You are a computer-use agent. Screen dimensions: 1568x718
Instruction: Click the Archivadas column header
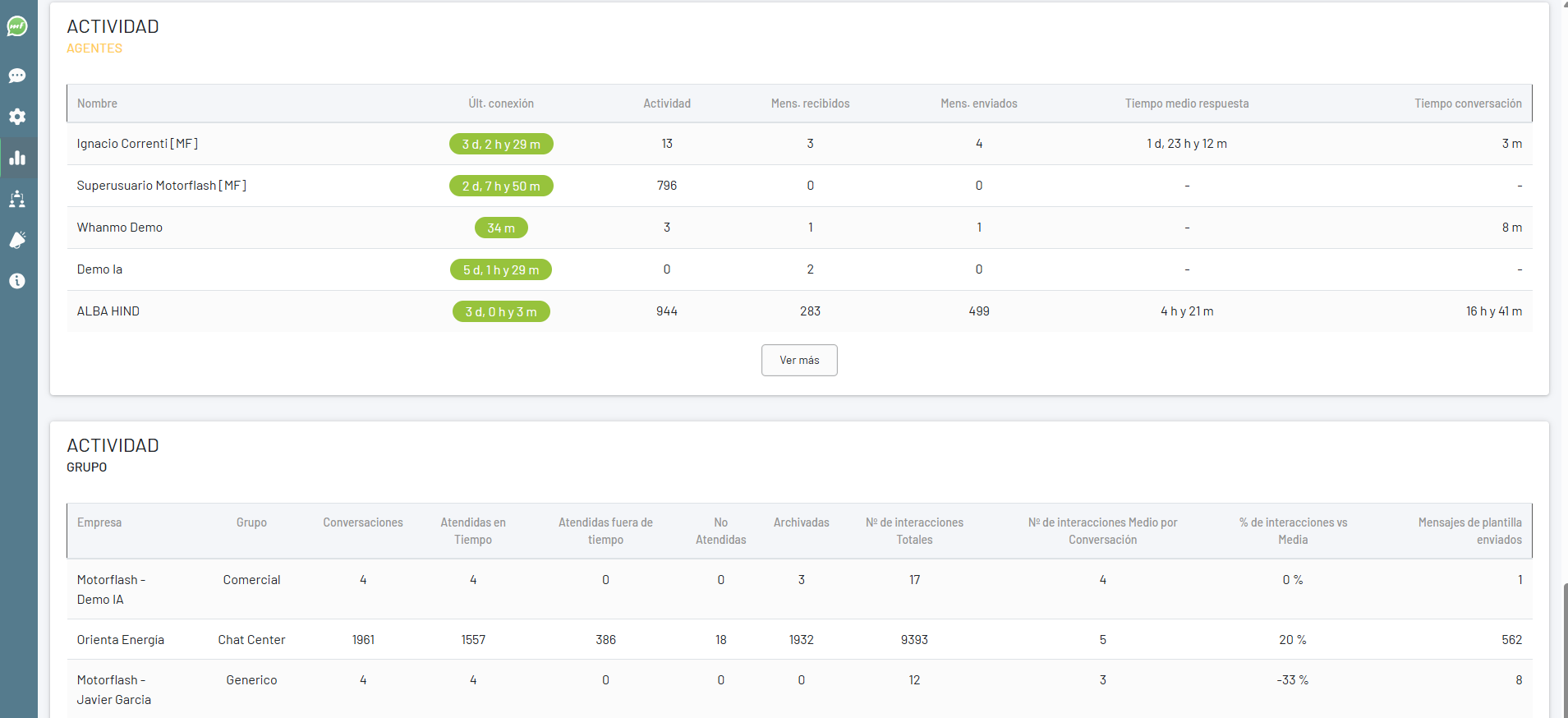801,522
